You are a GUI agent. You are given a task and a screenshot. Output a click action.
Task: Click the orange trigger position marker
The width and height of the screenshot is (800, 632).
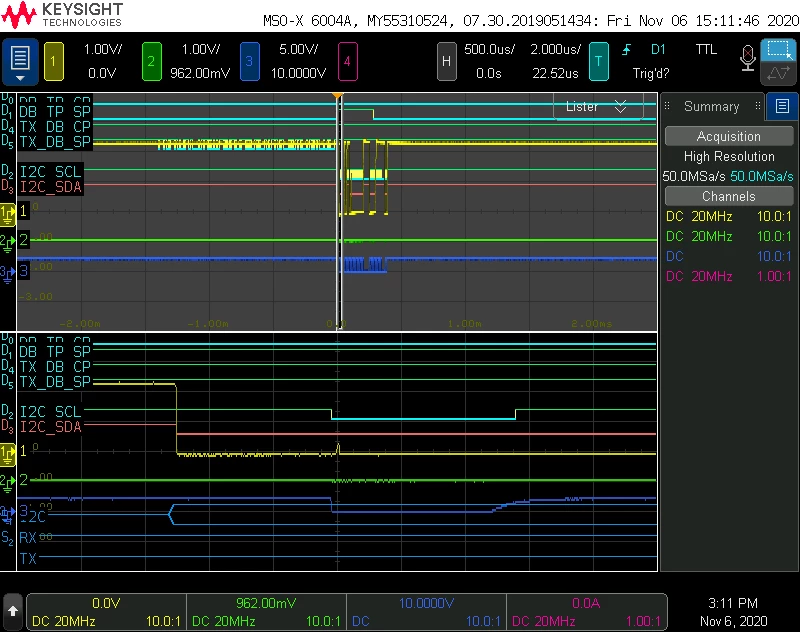(x=337, y=95)
